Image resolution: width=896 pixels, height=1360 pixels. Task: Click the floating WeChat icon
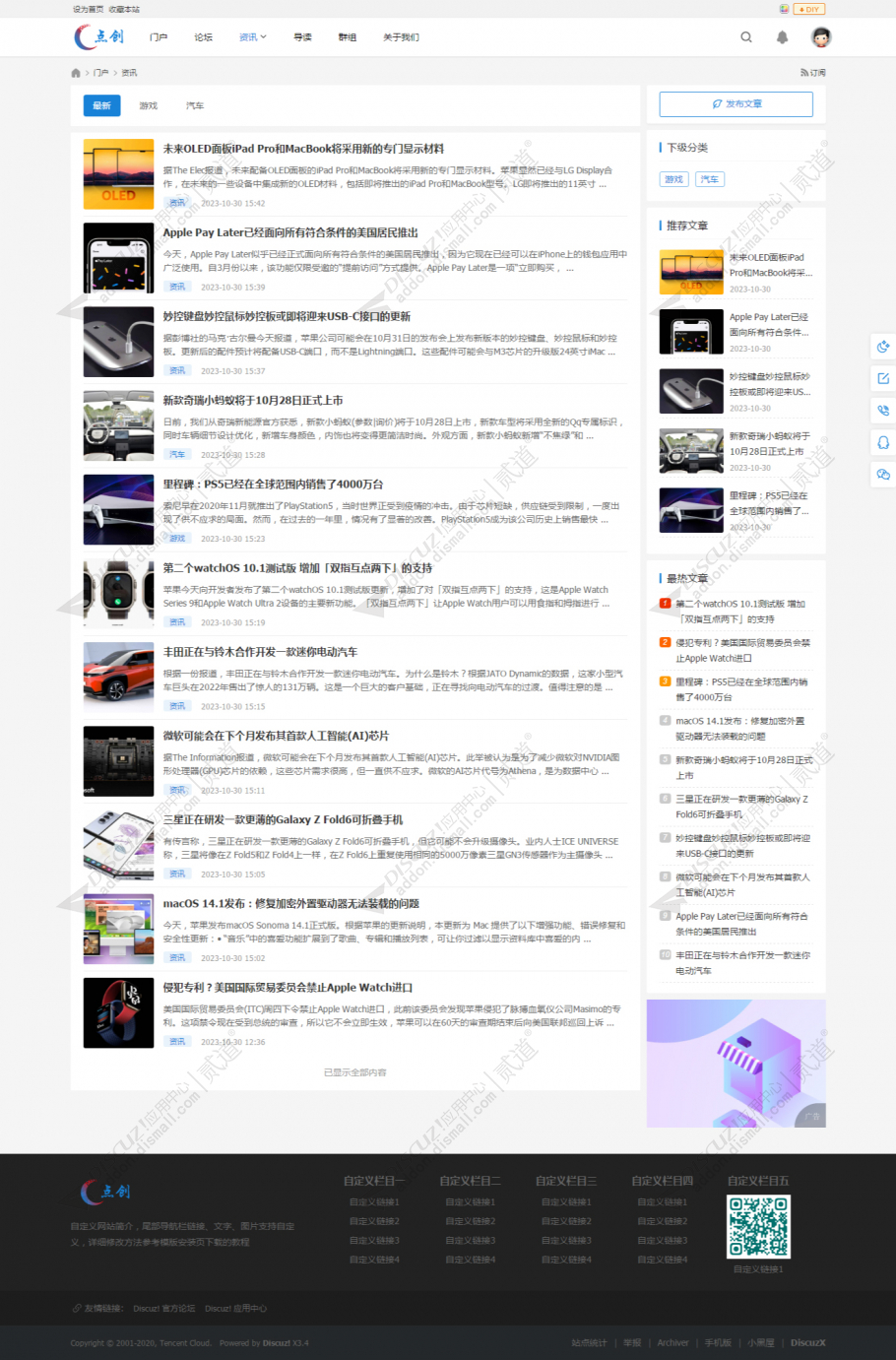click(883, 475)
